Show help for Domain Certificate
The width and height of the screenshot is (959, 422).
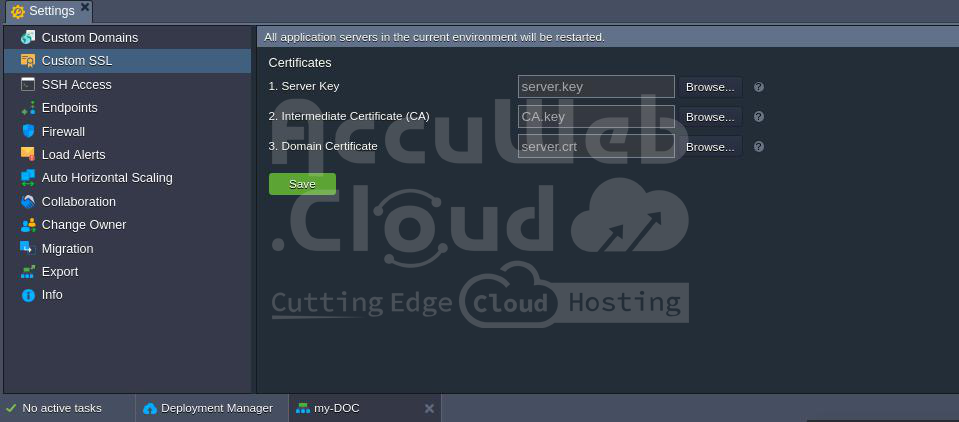pos(759,147)
